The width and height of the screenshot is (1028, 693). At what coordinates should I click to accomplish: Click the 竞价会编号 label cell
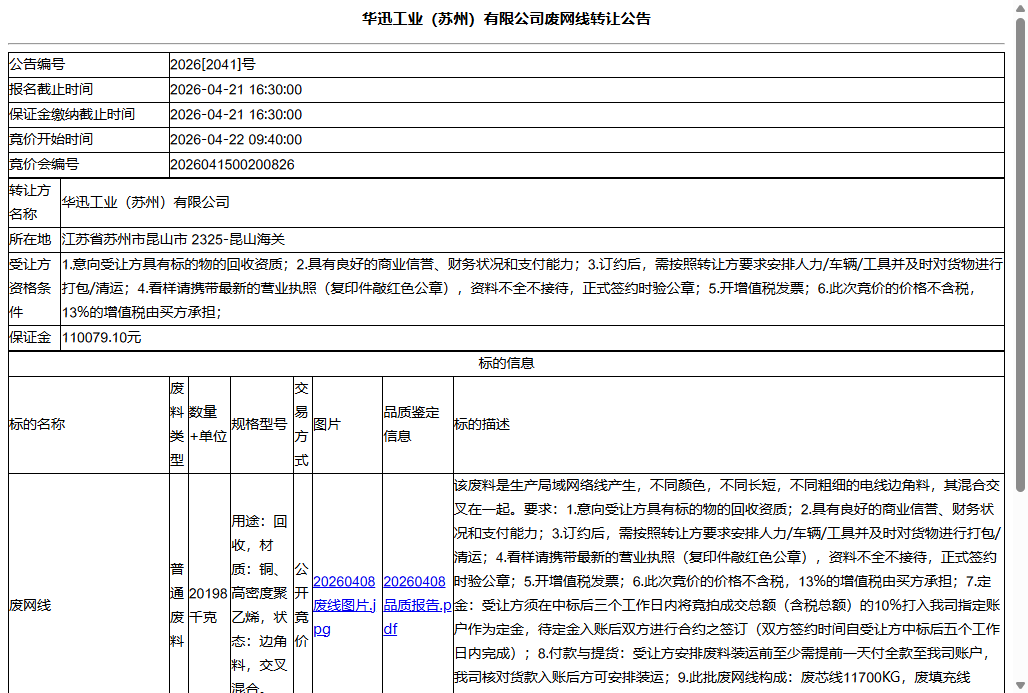click(89, 164)
